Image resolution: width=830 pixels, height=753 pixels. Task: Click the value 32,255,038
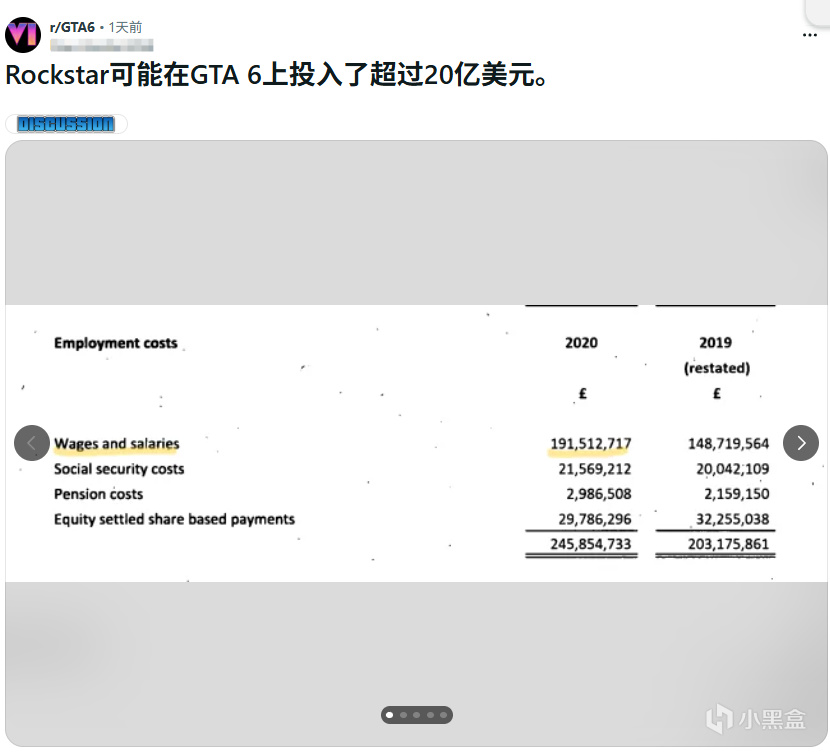pyautogui.click(x=733, y=519)
